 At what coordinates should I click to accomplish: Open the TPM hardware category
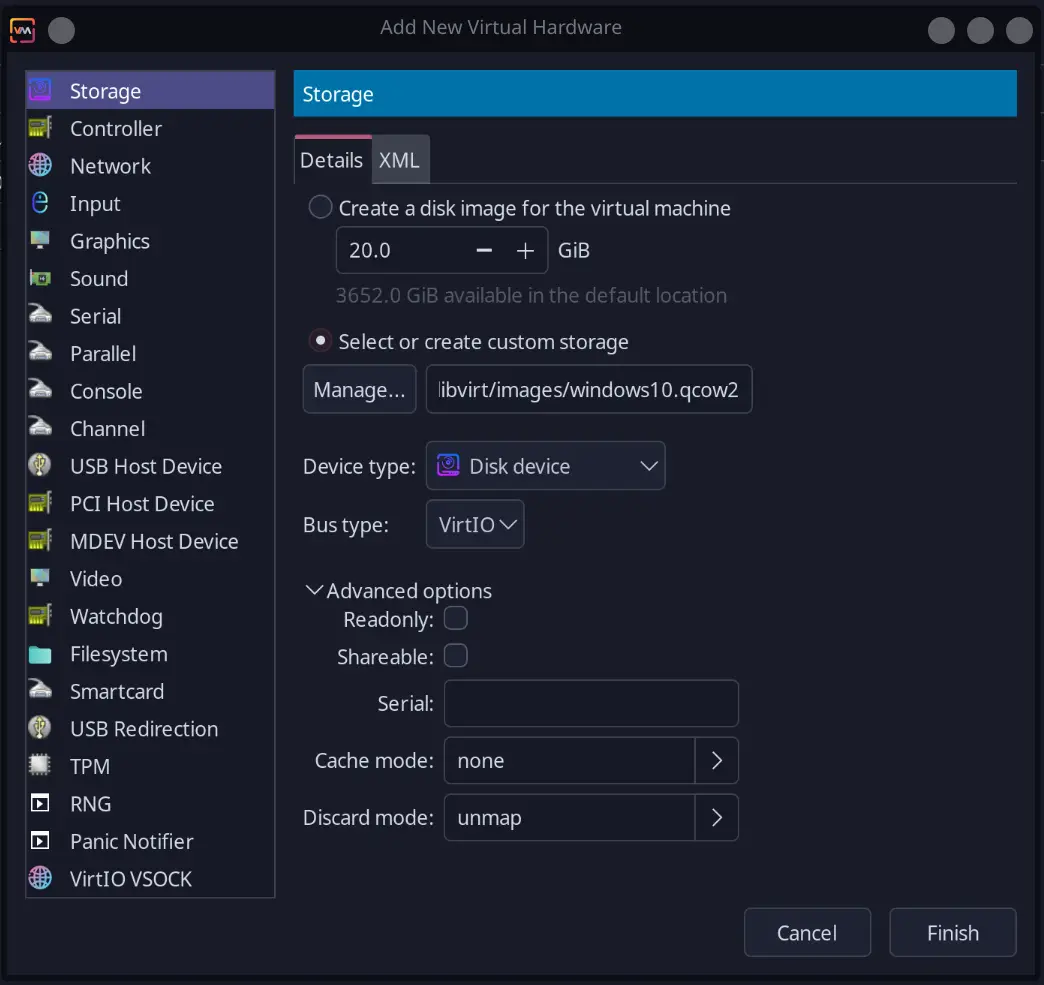pos(91,766)
